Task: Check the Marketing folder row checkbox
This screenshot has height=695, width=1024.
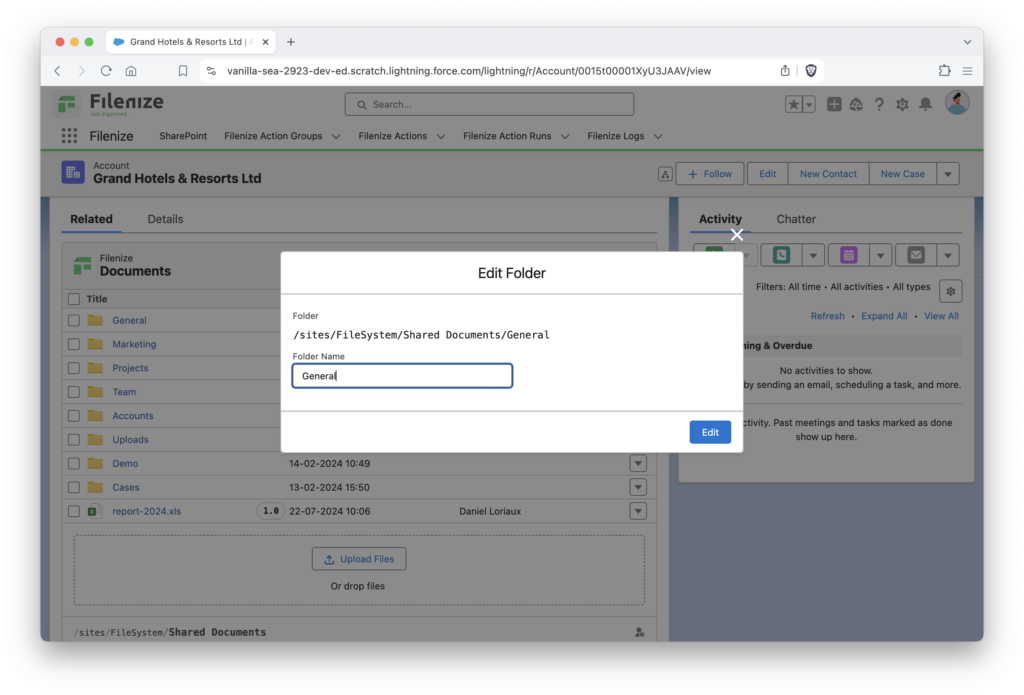Action: point(73,344)
